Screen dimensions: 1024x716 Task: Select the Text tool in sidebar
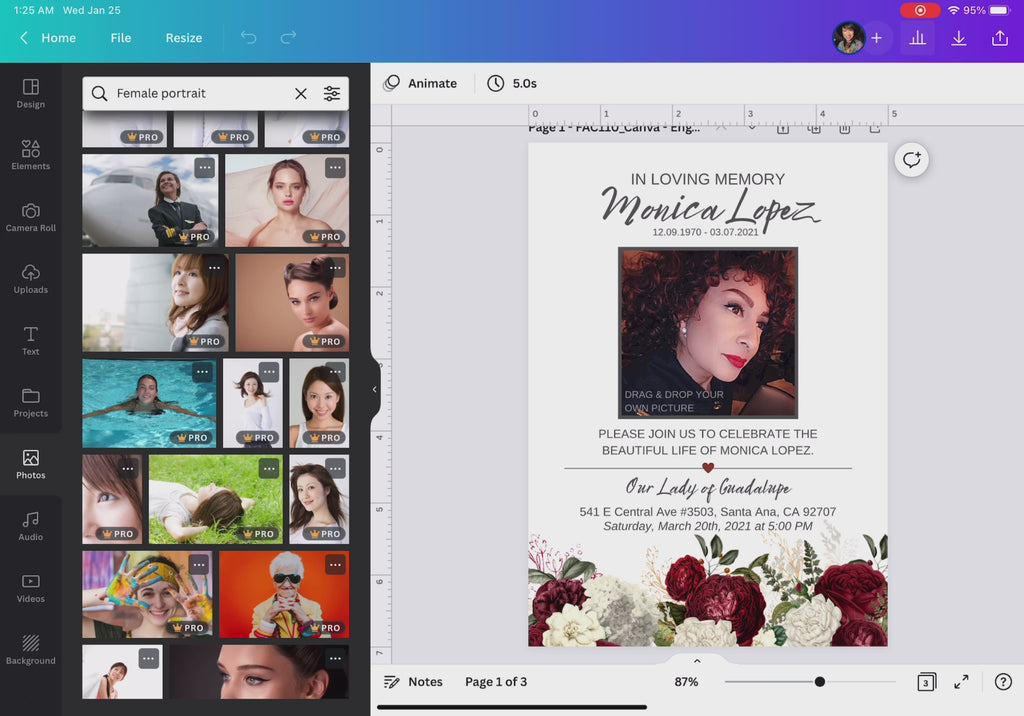[31, 341]
